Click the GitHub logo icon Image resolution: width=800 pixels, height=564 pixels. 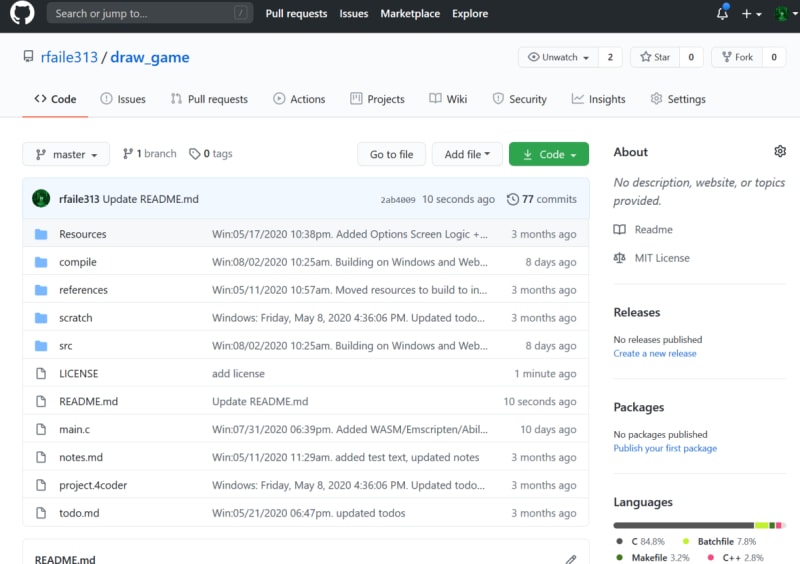coord(22,14)
